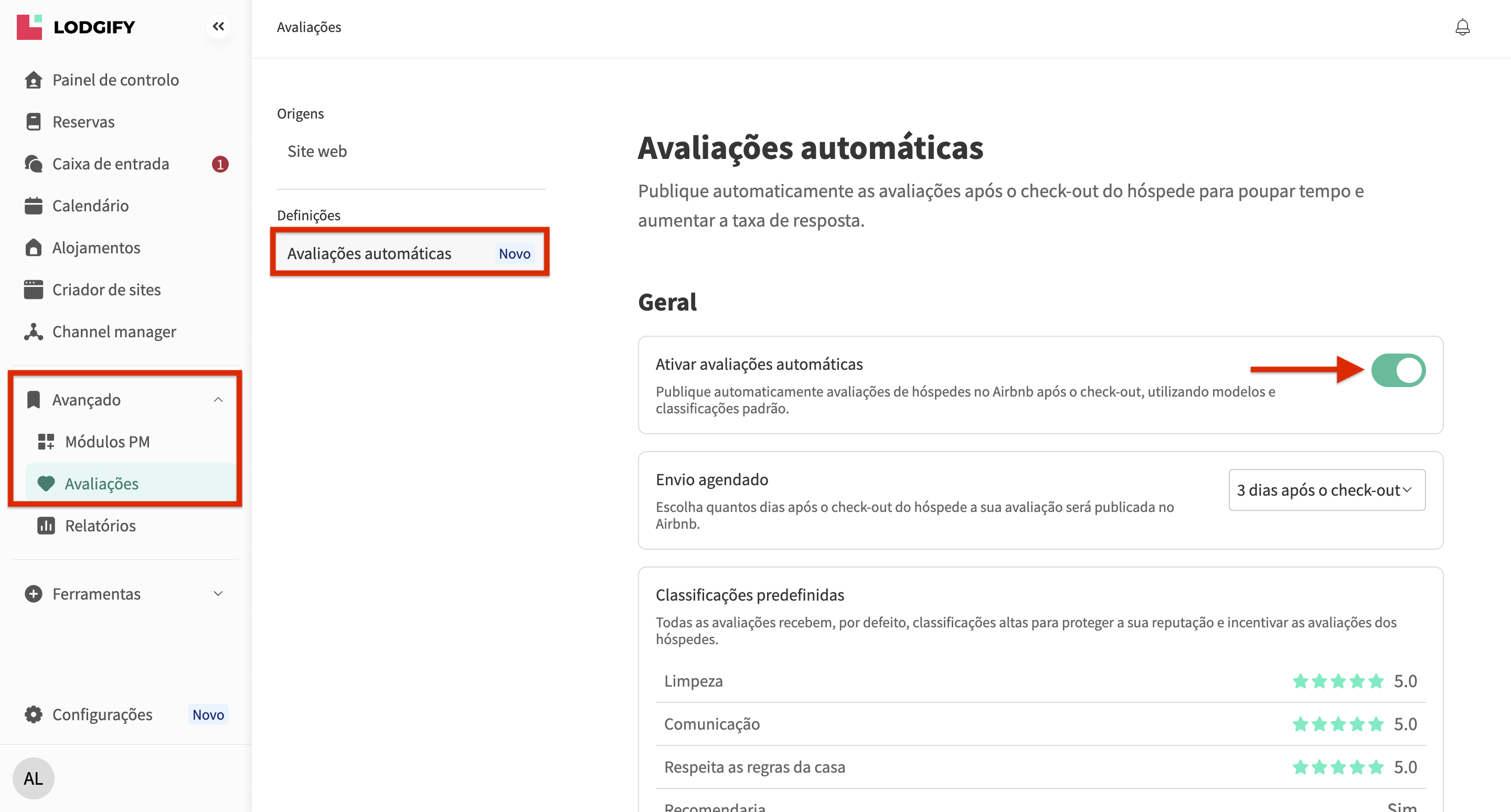Image resolution: width=1511 pixels, height=812 pixels.
Task: Collapse the Avançado section chevron
Action: point(218,400)
